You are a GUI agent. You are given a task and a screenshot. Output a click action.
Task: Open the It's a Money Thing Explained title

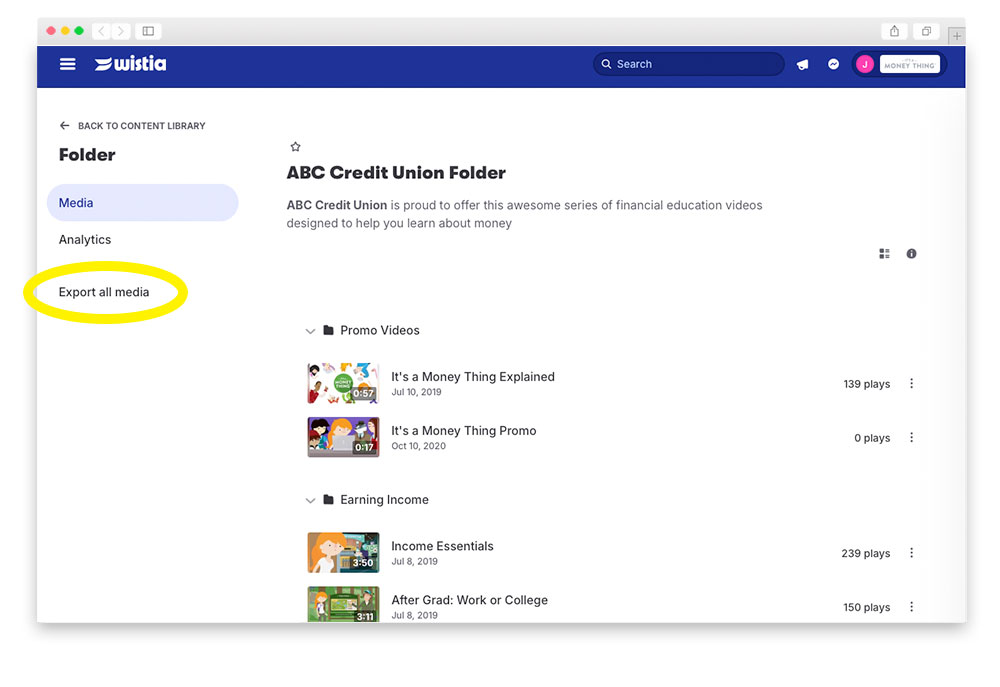pos(473,376)
